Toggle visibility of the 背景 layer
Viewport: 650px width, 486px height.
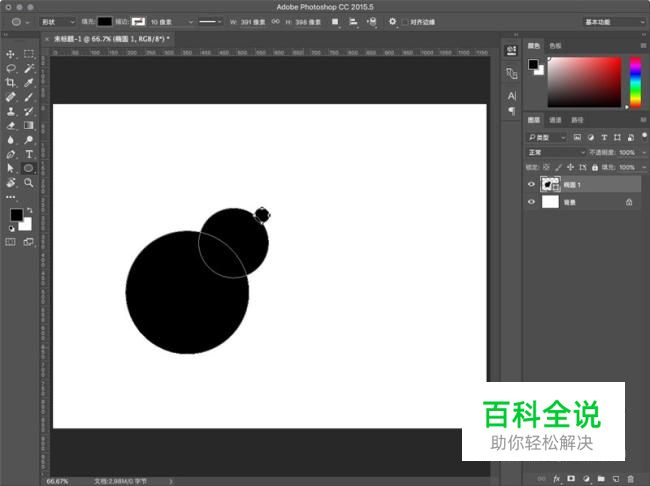pos(531,202)
